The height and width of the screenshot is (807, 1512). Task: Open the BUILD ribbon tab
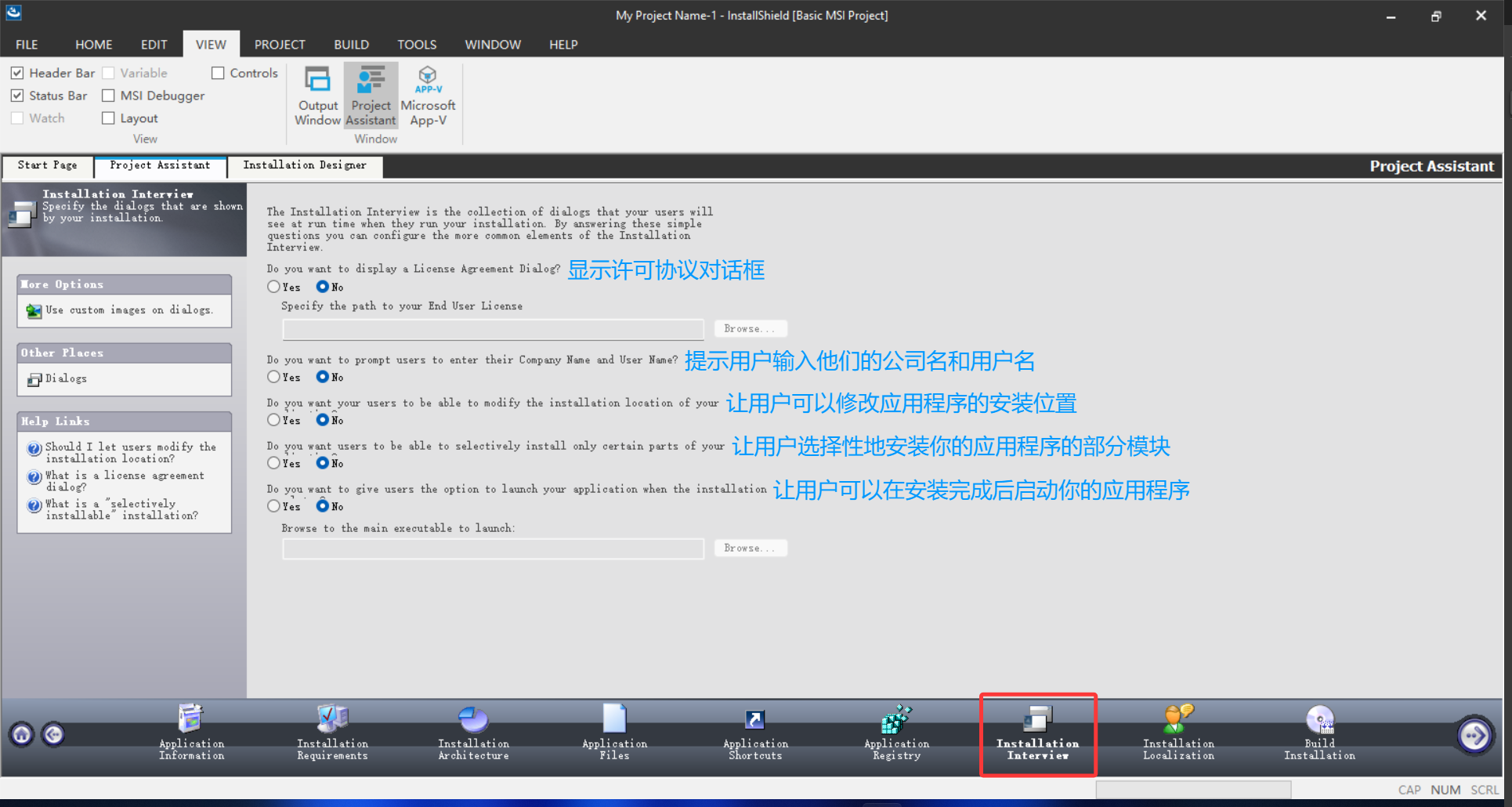[x=351, y=45]
